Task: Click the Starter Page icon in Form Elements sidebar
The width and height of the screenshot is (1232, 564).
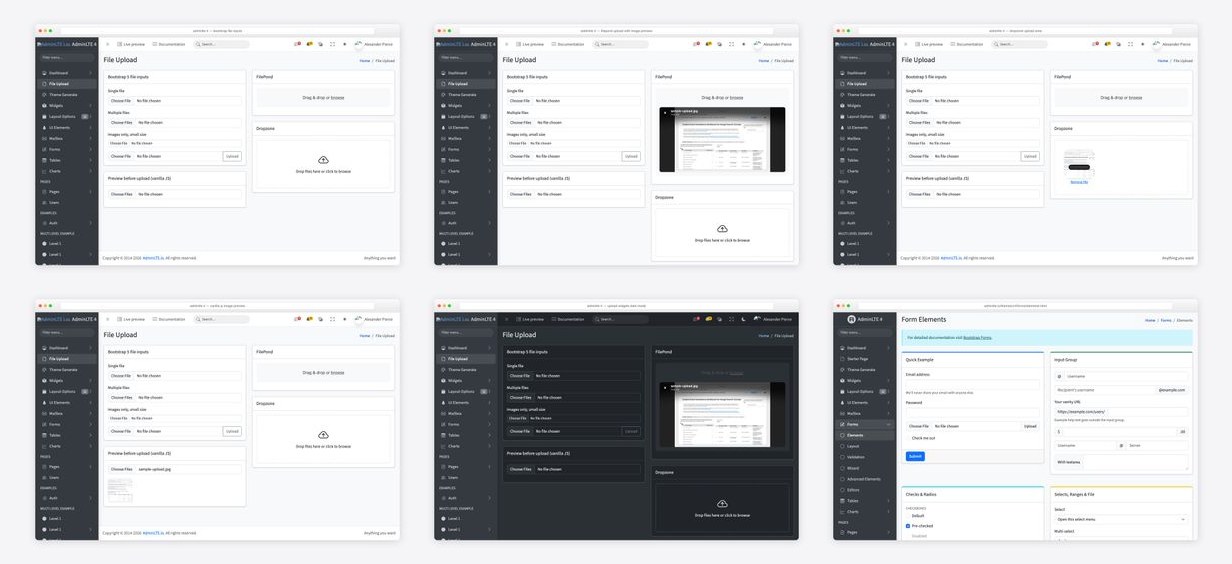Action: [842, 359]
